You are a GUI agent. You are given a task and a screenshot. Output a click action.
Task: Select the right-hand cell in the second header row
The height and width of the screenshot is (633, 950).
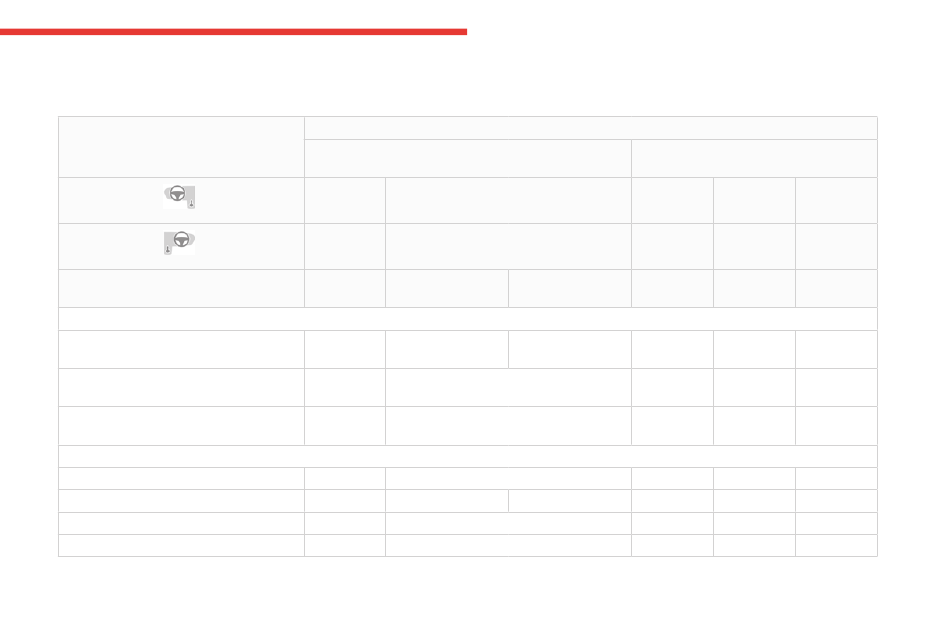[754, 159]
